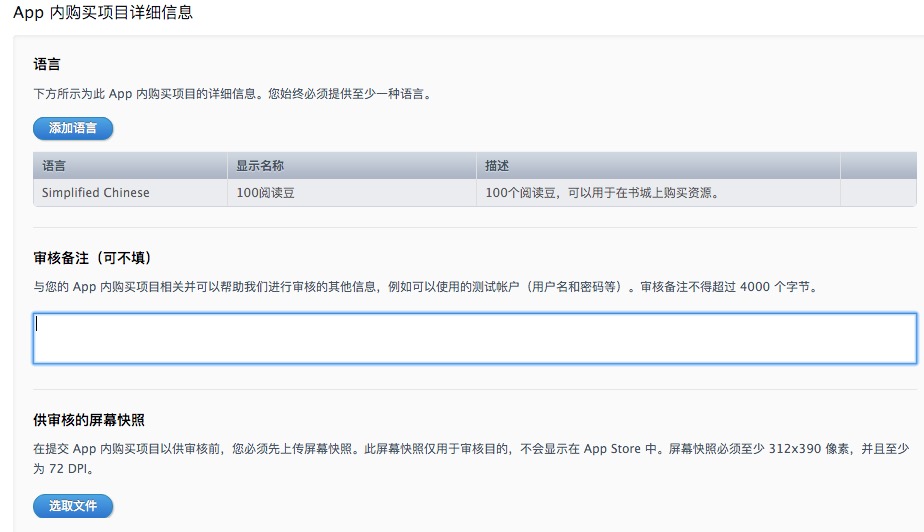Click the empty last column header
The width and height of the screenshot is (924, 532).
coord(878,165)
